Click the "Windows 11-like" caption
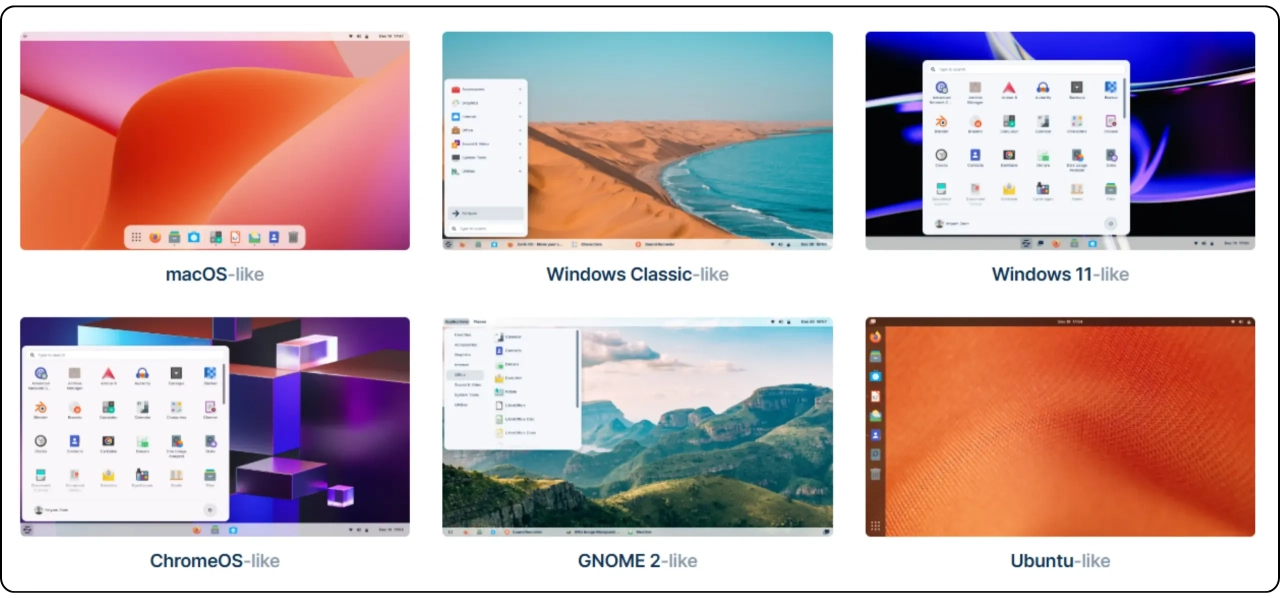The height and width of the screenshot is (598, 1280). [x=1060, y=274]
